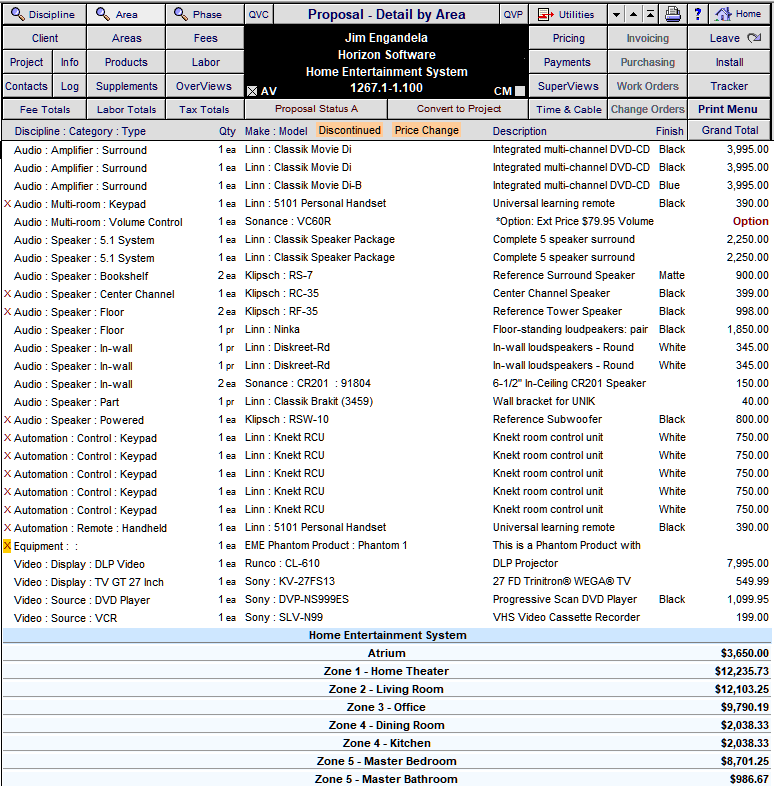Open the Project tab
This screenshot has width=774, height=786.
click(x=27, y=62)
